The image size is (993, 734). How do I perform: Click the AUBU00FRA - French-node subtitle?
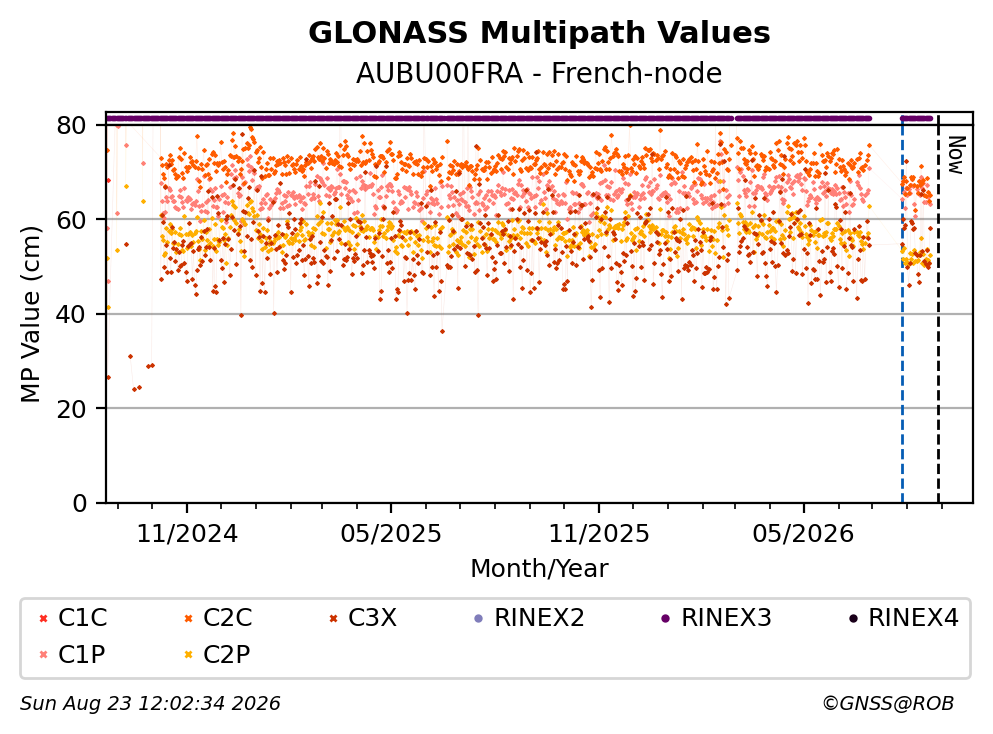tap(539, 73)
